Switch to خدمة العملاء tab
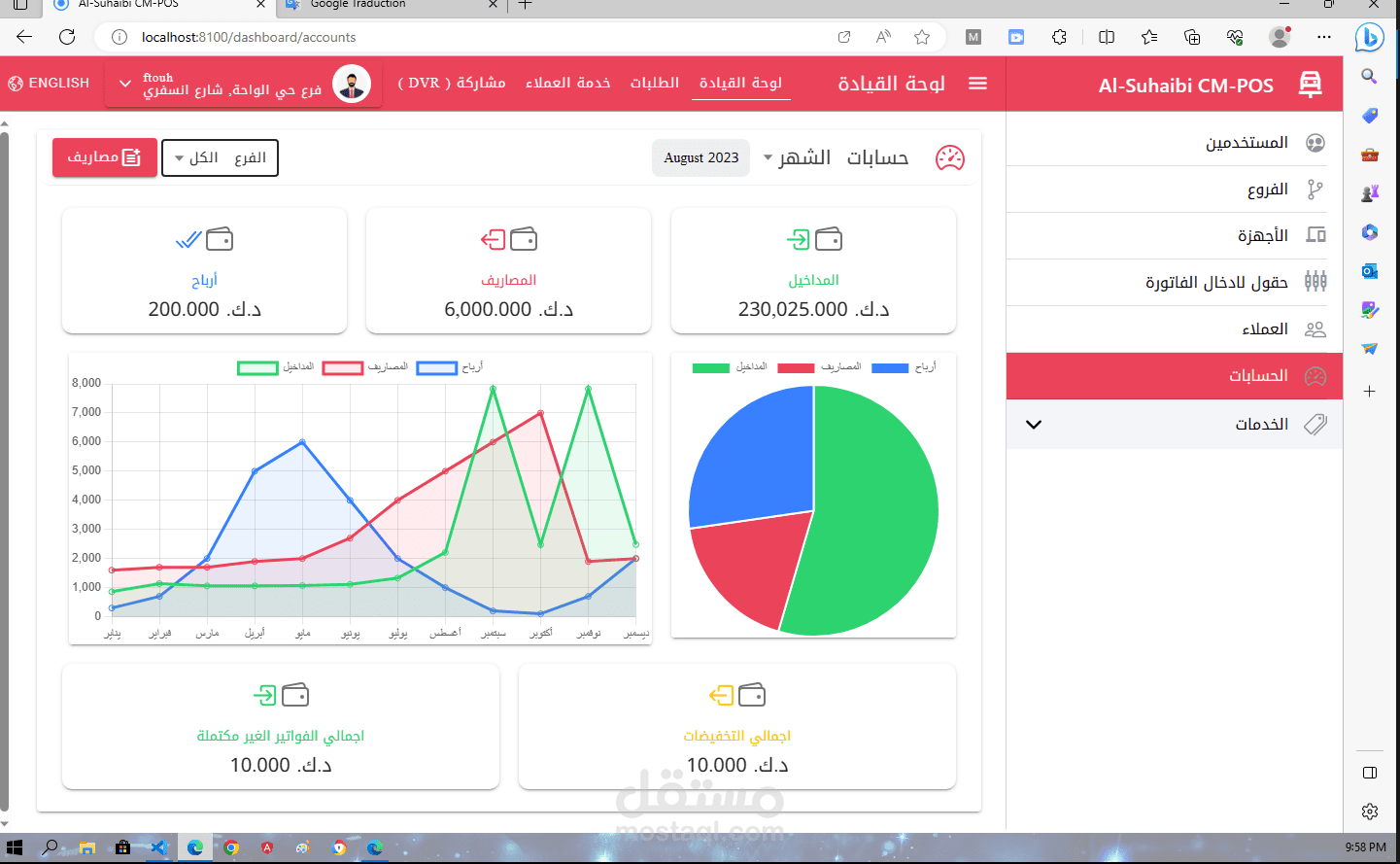 (x=568, y=83)
